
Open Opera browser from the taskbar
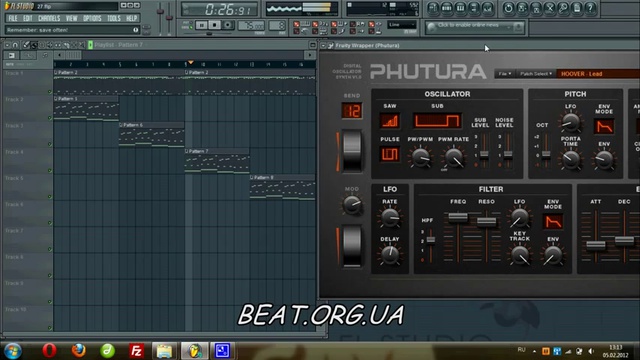[49, 351]
